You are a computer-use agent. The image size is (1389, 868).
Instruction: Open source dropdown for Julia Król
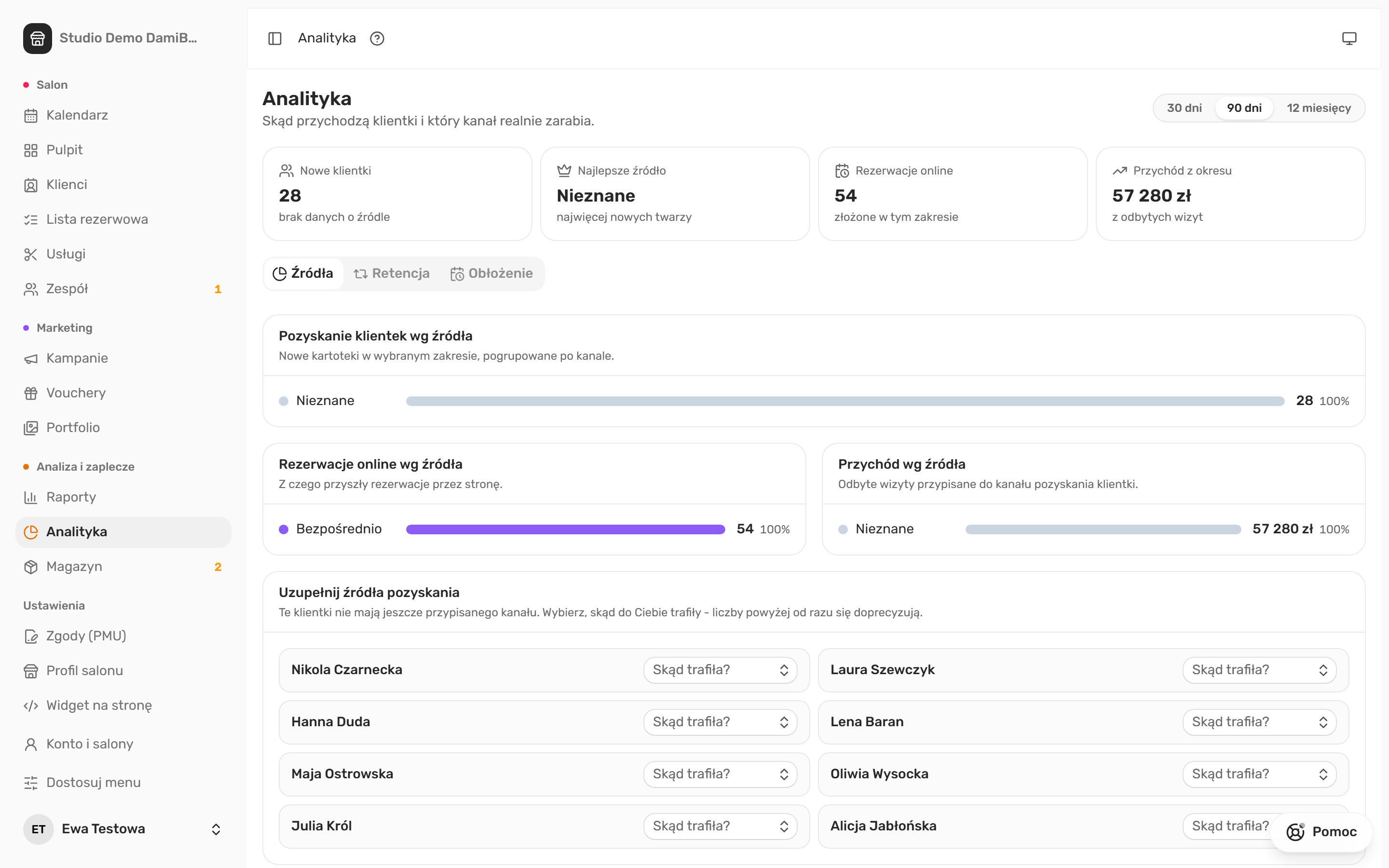tap(721, 827)
